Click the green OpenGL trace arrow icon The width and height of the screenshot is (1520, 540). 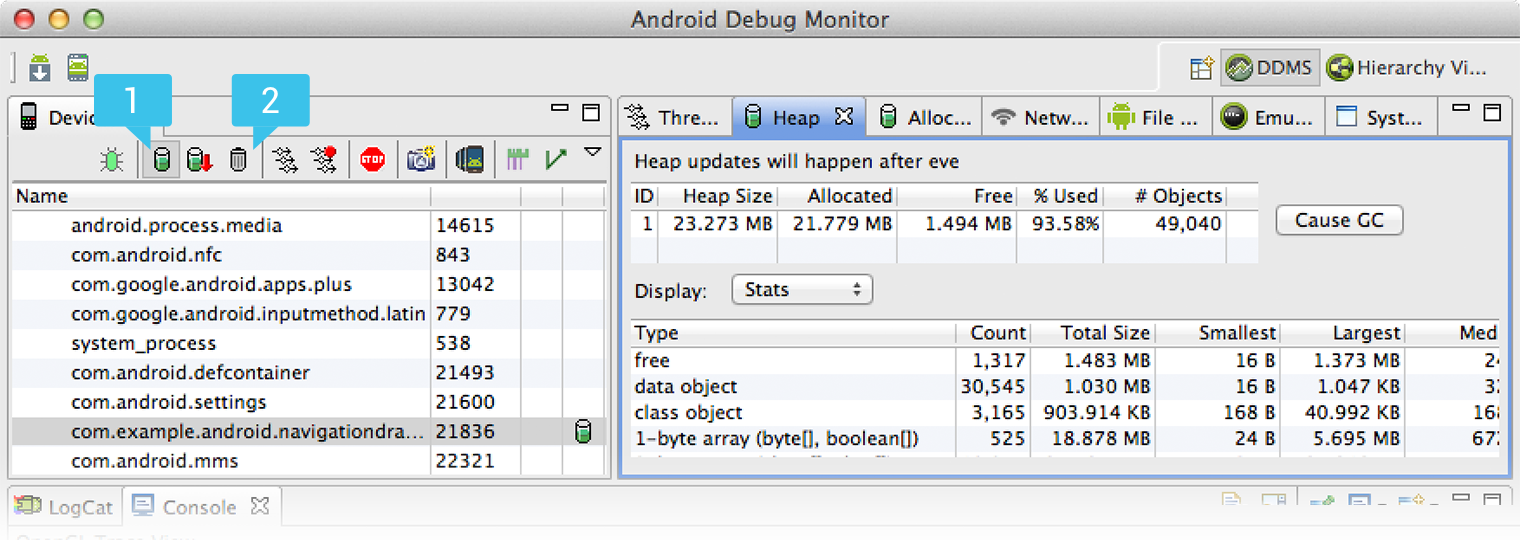point(556,160)
